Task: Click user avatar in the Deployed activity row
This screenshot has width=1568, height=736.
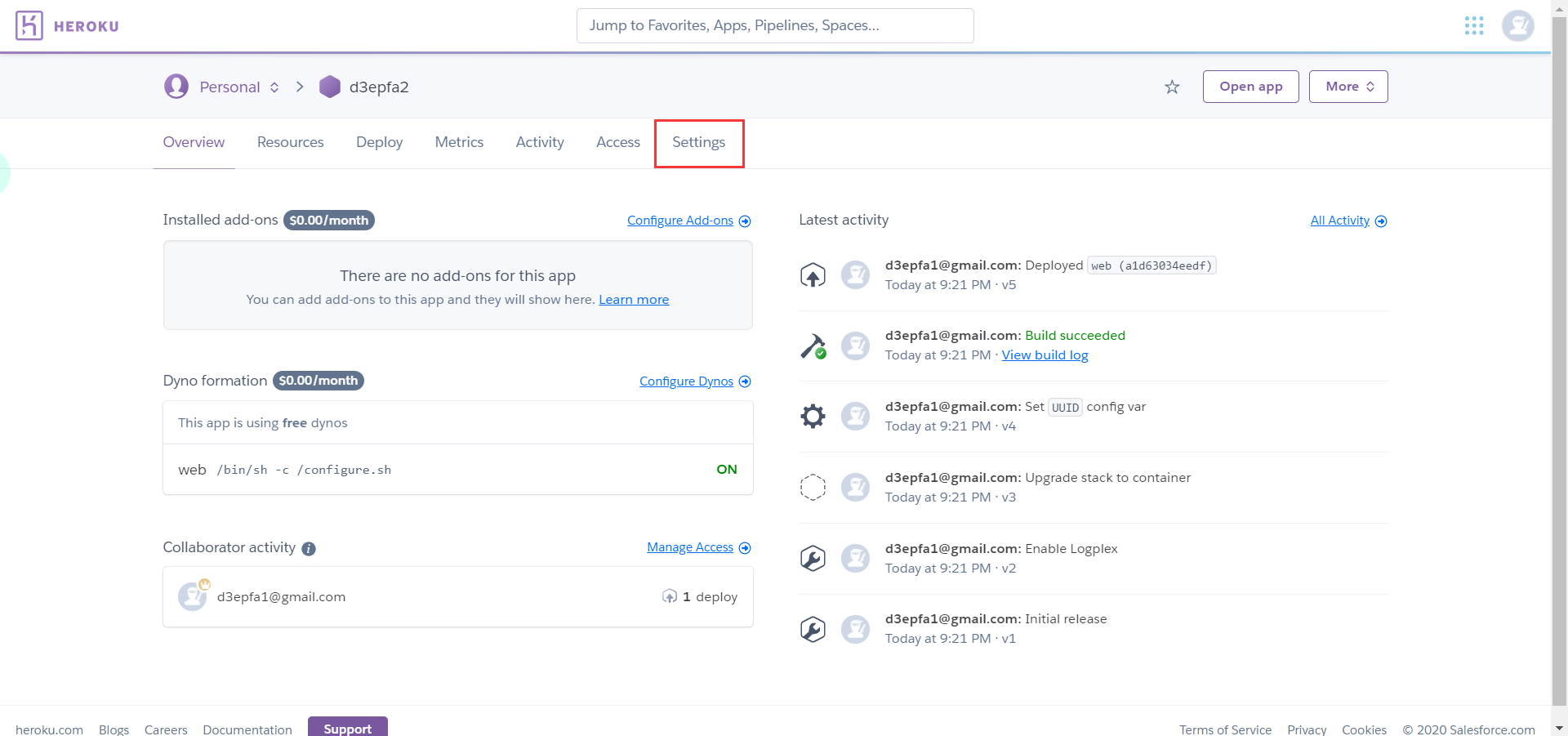Action: 856,275
